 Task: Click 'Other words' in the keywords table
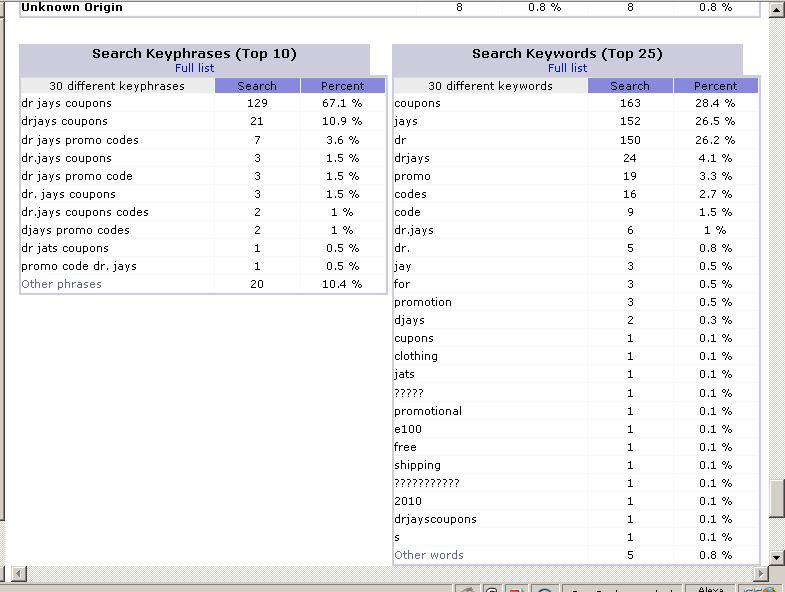point(429,555)
